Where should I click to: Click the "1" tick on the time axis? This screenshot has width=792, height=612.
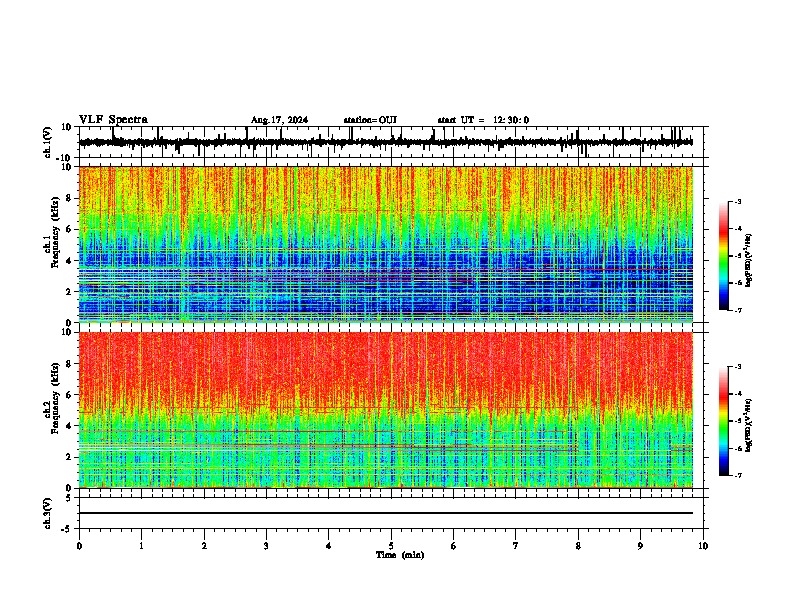tap(141, 546)
